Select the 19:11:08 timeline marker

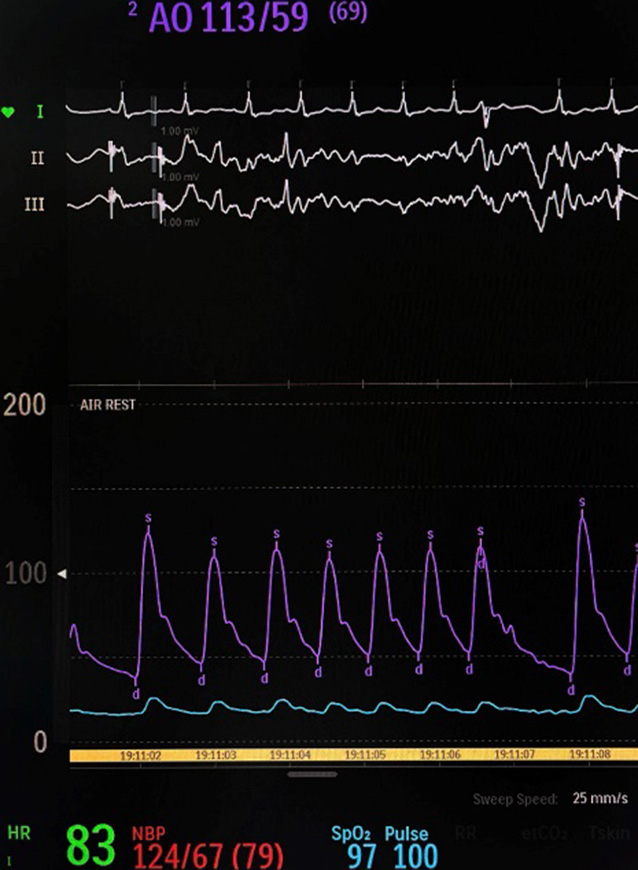589,755
